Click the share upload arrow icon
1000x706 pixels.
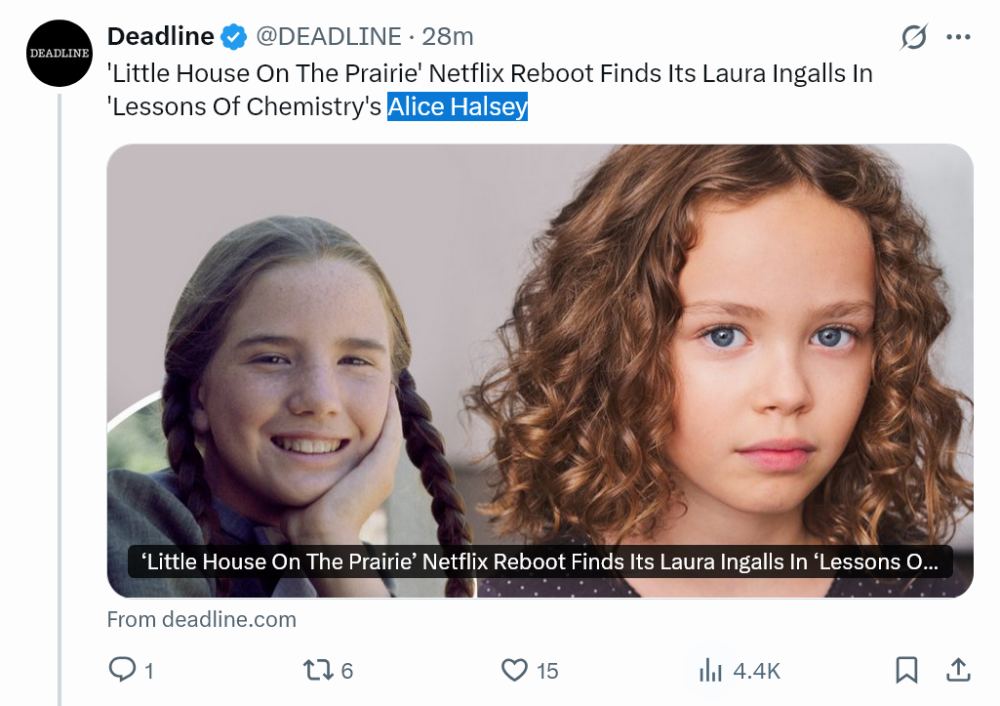[x=957, y=669]
